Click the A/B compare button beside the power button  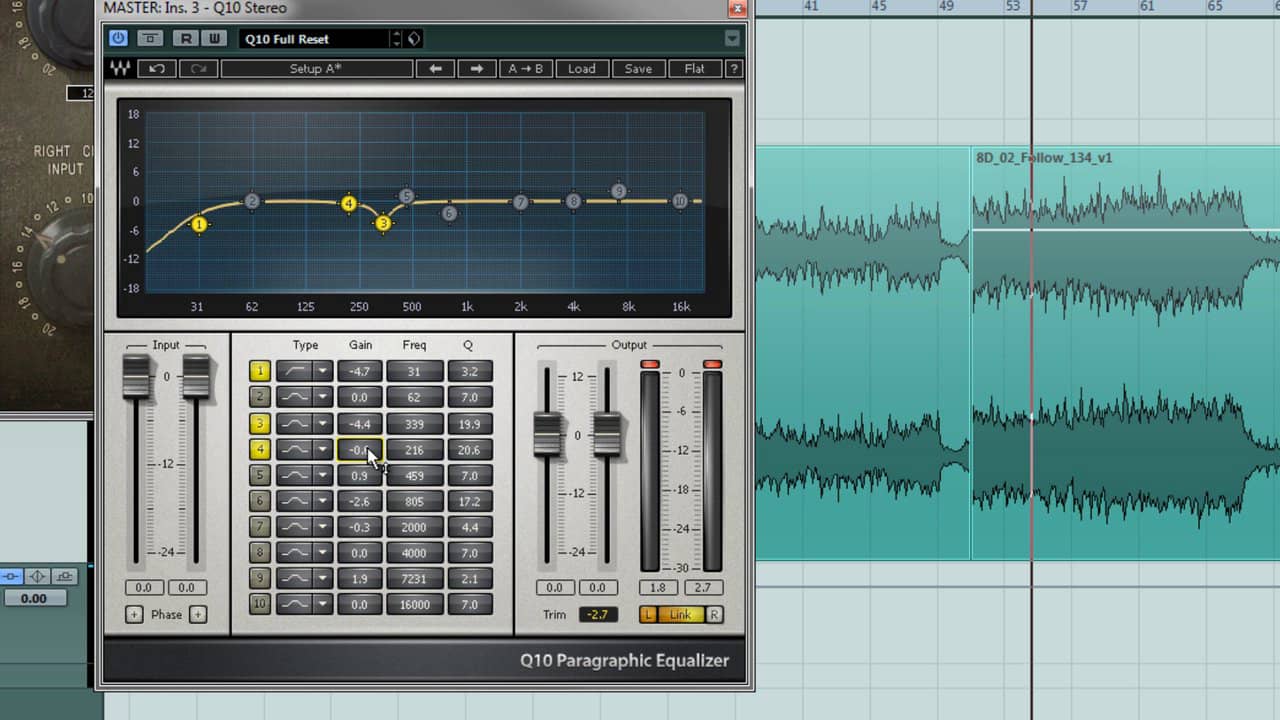[150, 39]
